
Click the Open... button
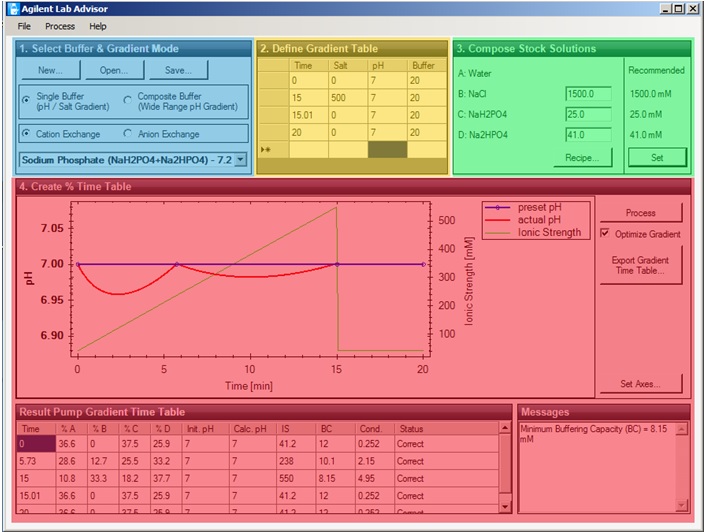point(114,70)
